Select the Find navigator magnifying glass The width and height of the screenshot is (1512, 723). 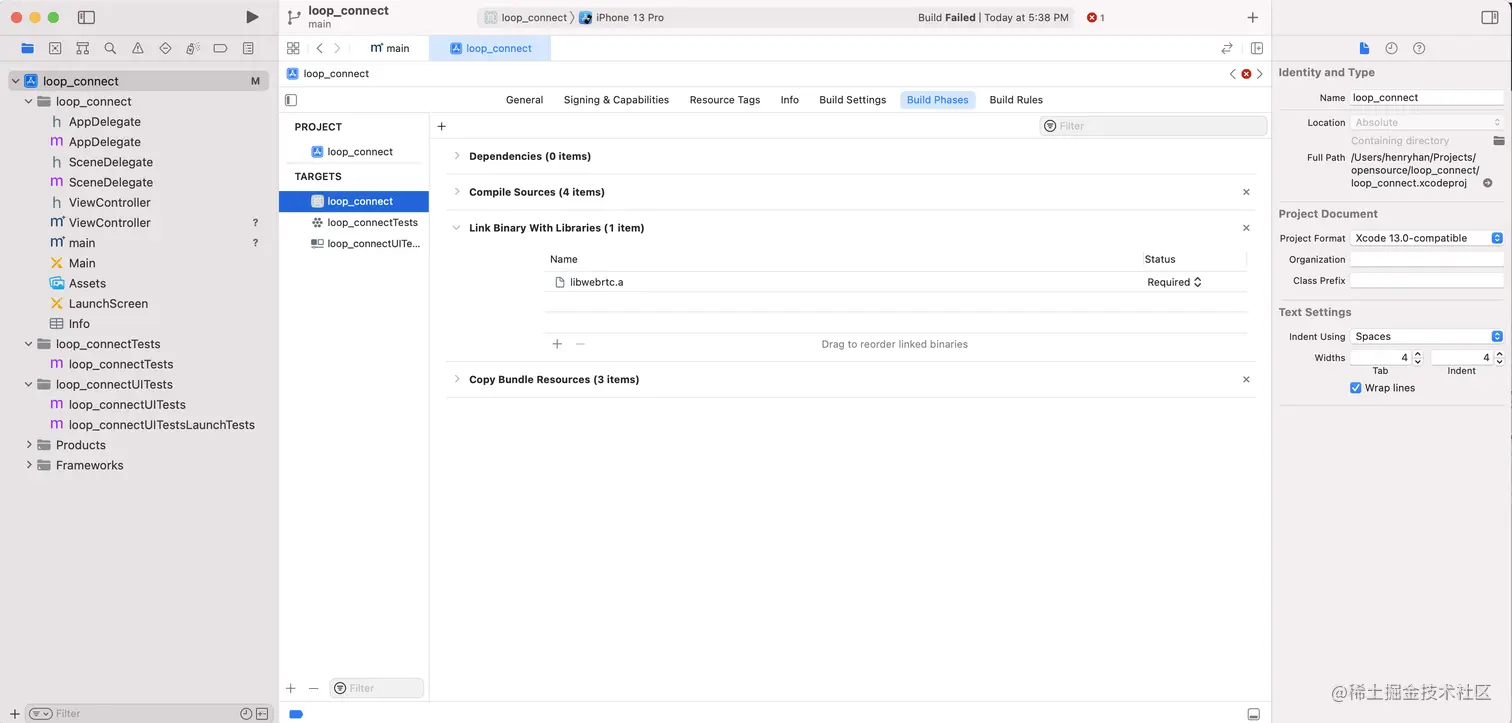(110, 48)
